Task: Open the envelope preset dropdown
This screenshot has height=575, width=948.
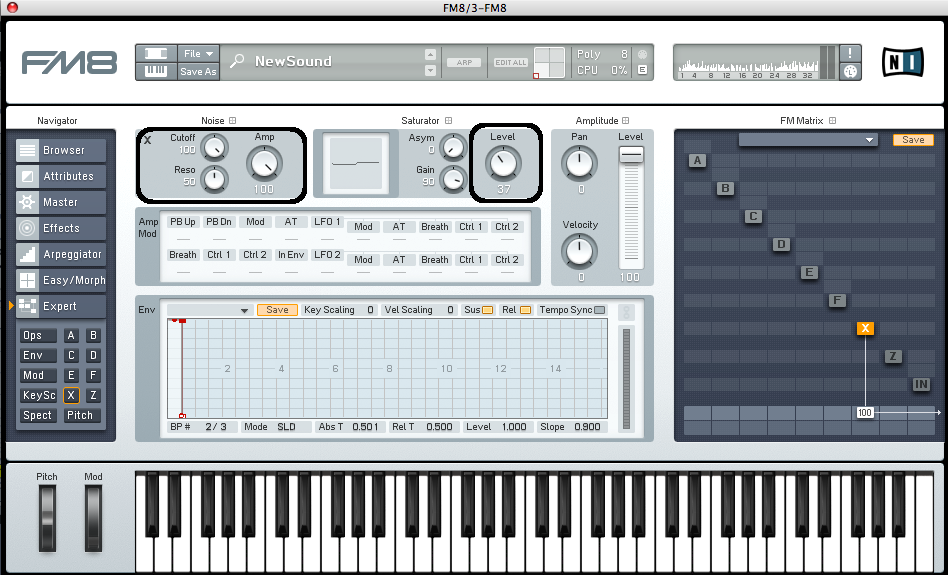Action: coord(209,310)
